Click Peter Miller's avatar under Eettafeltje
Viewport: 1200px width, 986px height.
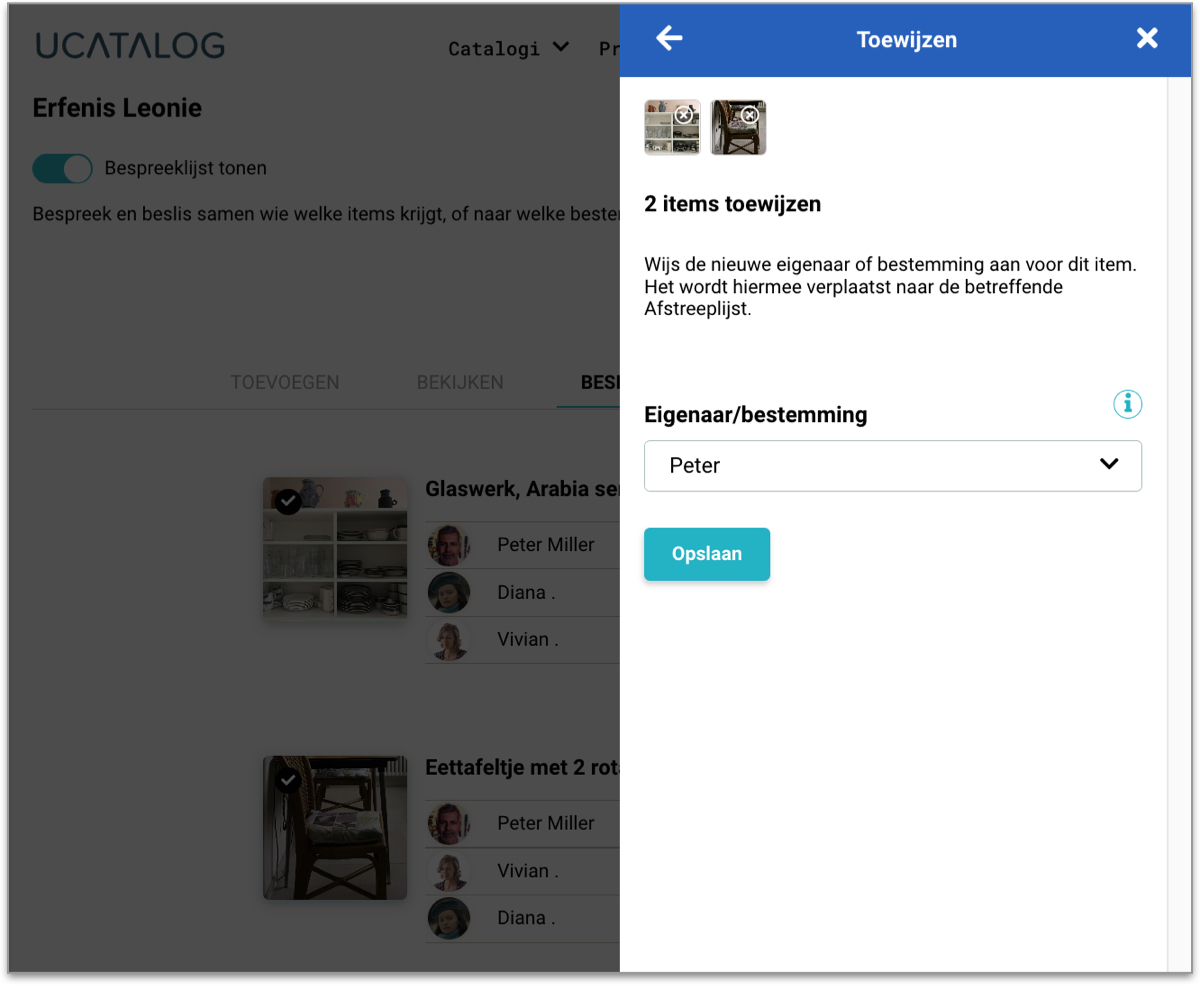point(449,823)
